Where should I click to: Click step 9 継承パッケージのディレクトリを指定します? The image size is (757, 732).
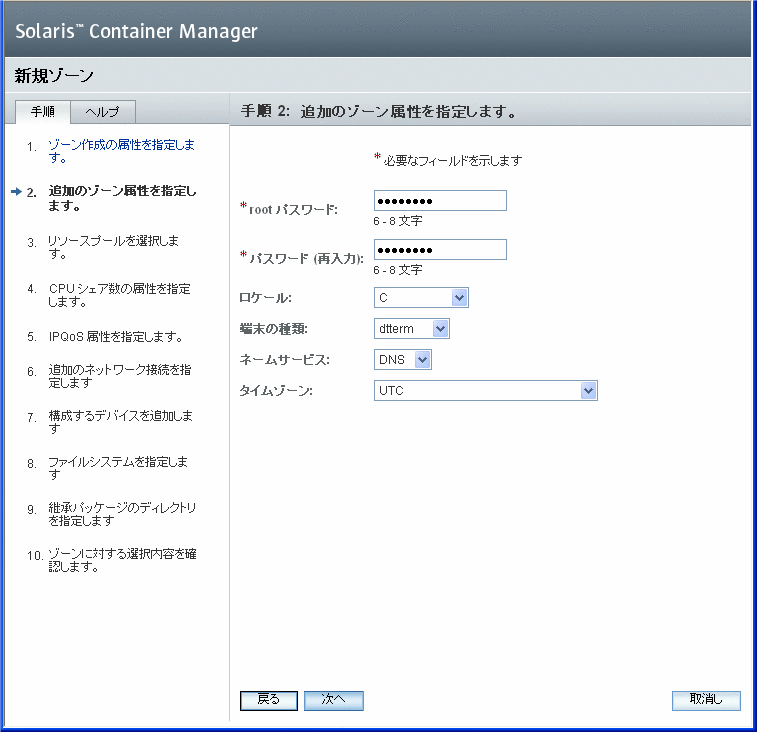point(122,514)
